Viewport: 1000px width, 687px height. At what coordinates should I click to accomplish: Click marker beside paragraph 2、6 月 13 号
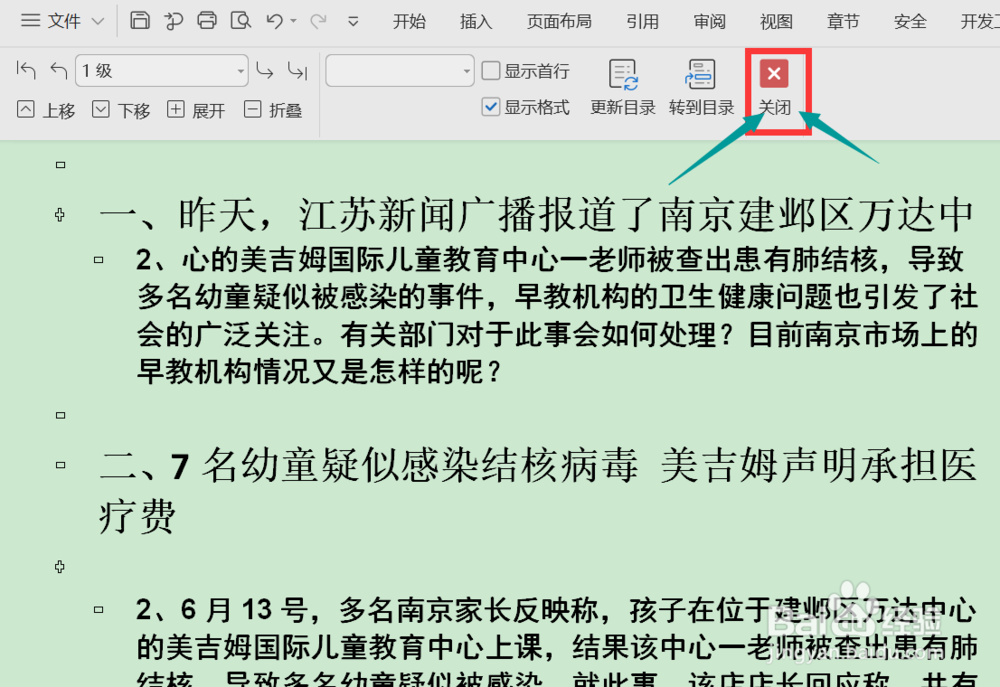point(98,610)
